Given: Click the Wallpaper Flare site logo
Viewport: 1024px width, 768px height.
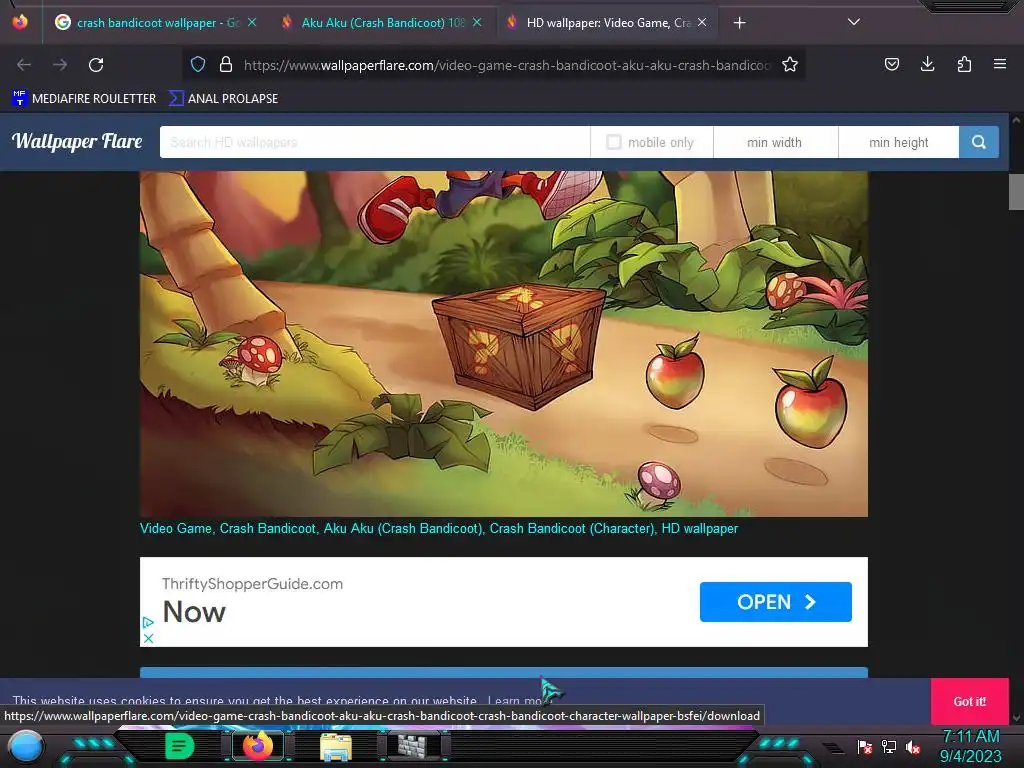Looking at the screenshot, I should pyautogui.click(x=77, y=141).
